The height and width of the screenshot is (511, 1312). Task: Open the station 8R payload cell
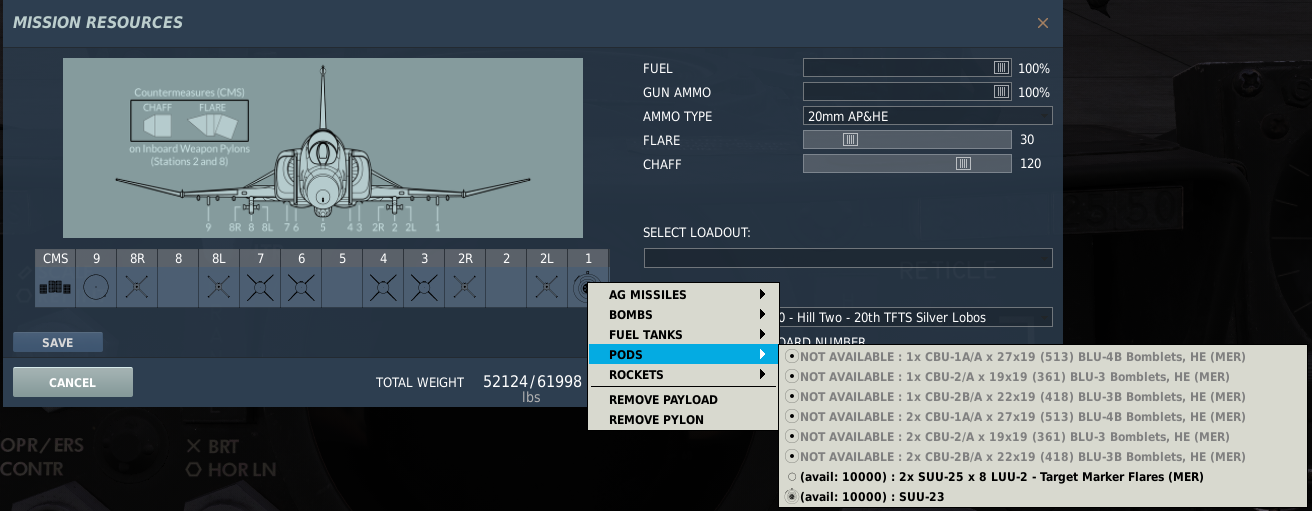[137, 288]
